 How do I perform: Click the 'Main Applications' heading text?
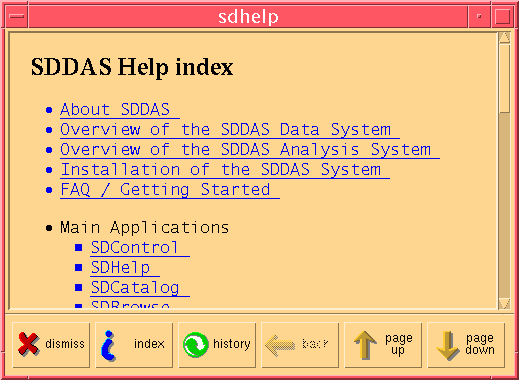[145, 228]
